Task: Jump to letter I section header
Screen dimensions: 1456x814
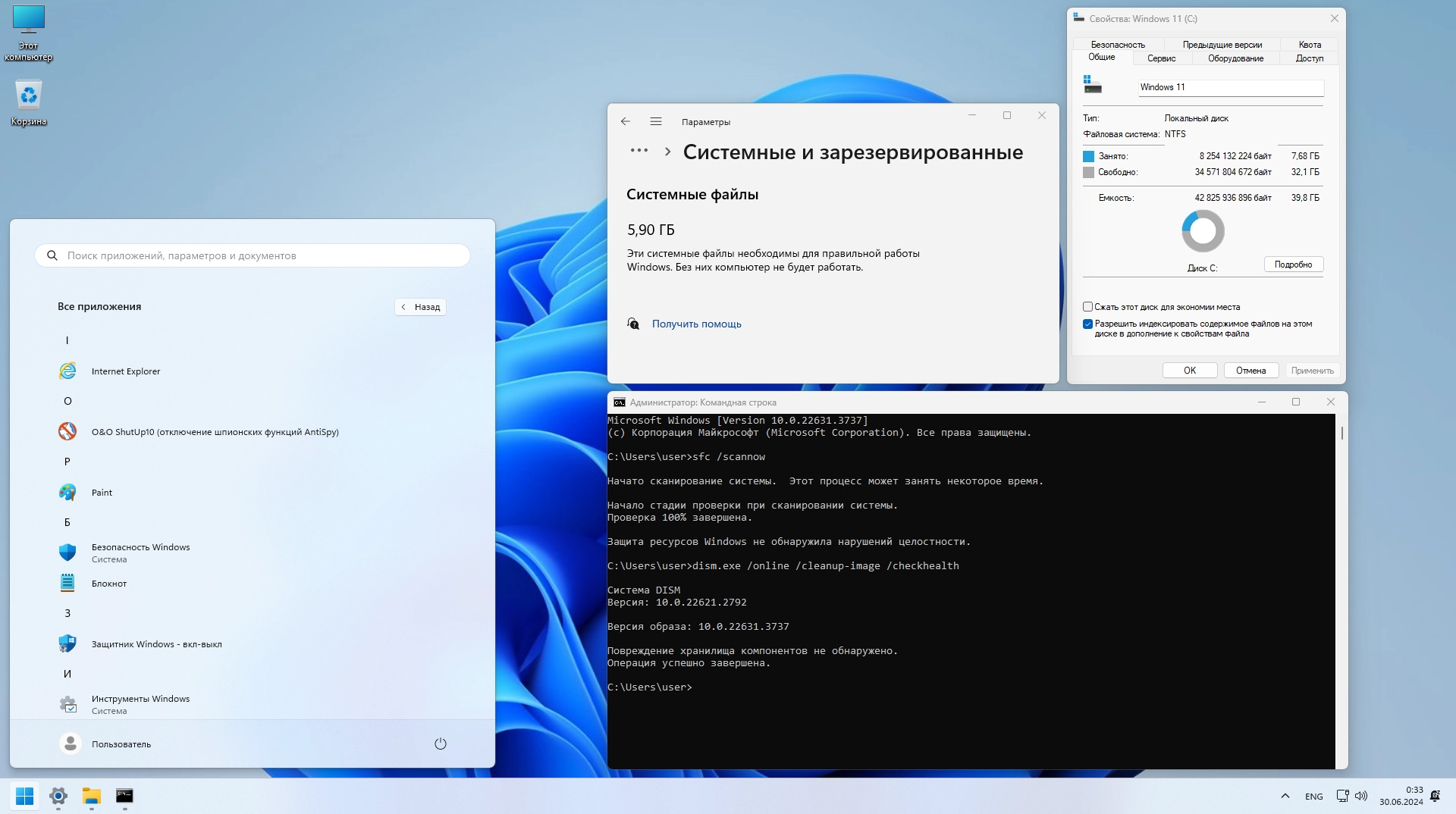Action: point(67,340)
